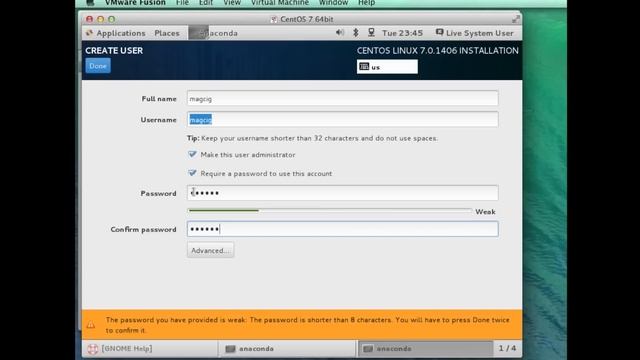The width and height of the screenshot is (640, 360).
Task: Open the View menu in macOS bar
Action: click(232, 3)
